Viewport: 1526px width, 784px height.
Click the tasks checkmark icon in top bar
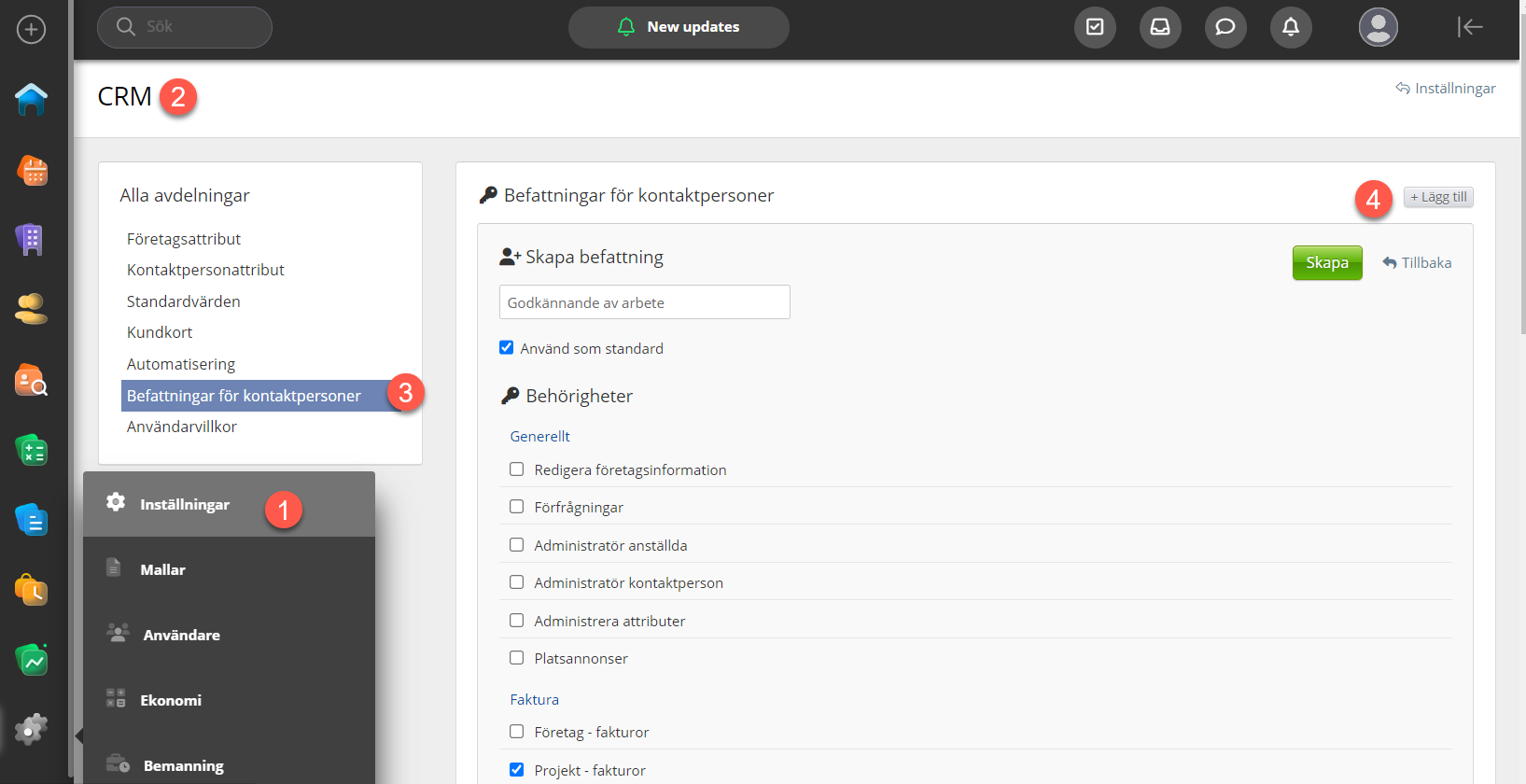pyautogui.click(x=1095, y=27)
